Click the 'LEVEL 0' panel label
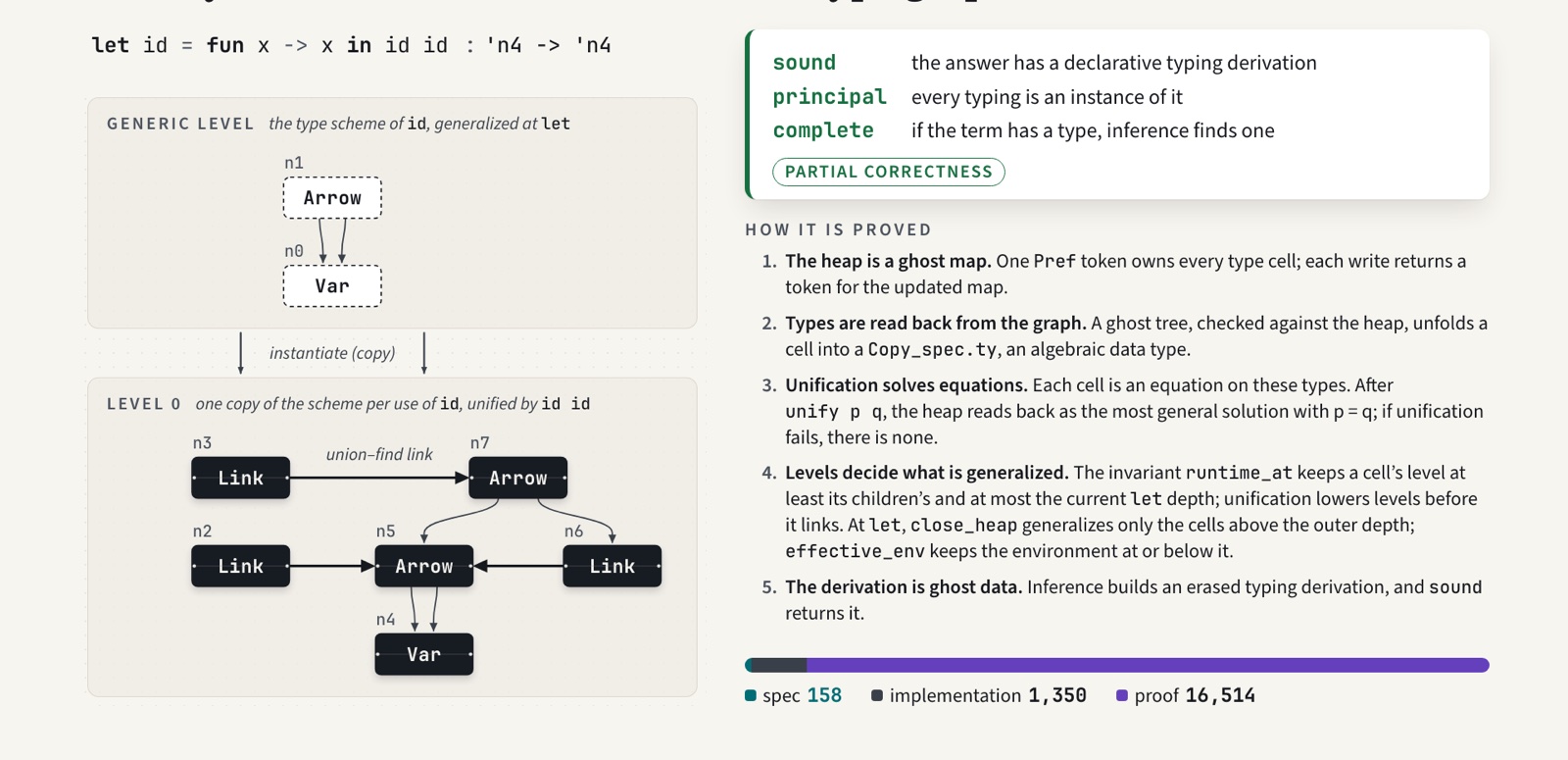 143,404
